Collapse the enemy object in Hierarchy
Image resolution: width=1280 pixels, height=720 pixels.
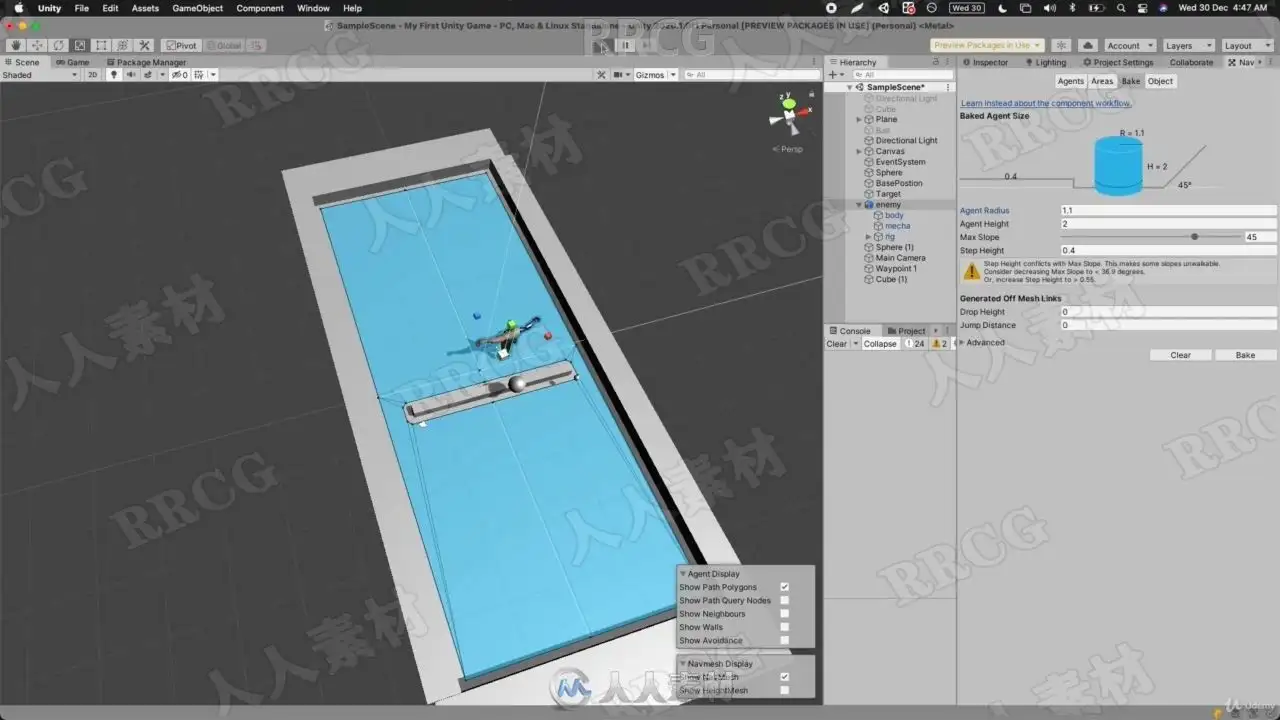pos(859,204)
